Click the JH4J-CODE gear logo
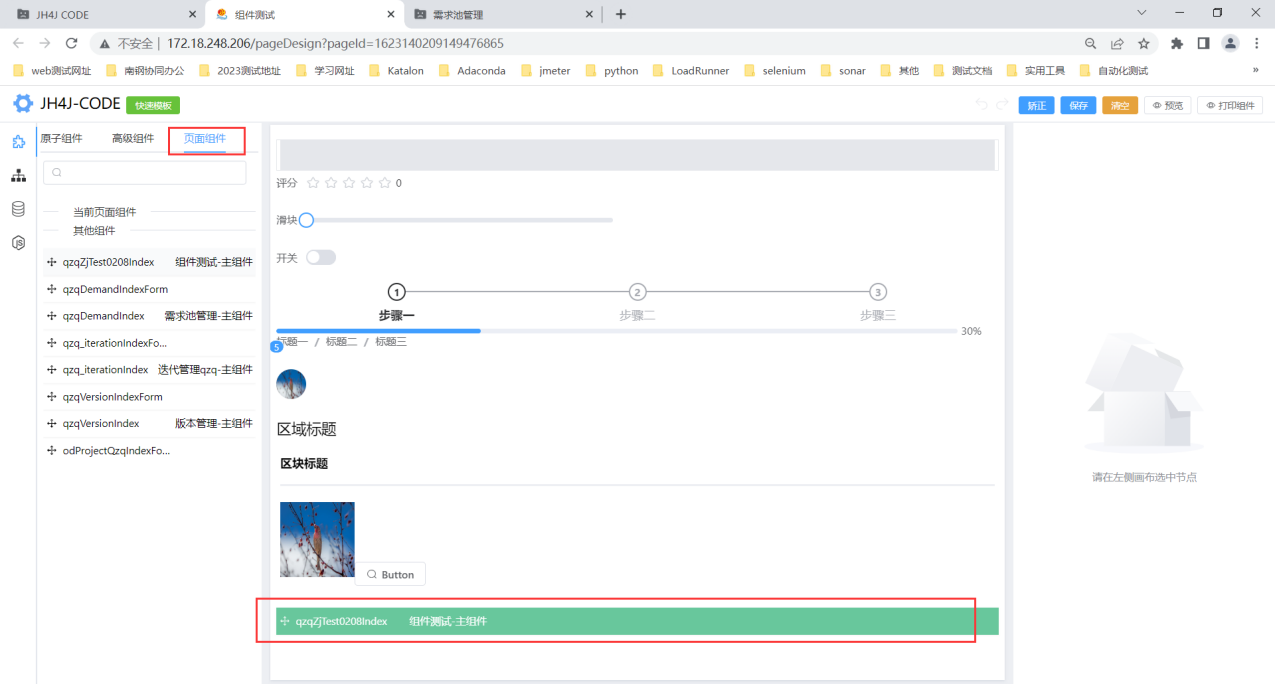 pyautogui.click(x=22, y=104)
